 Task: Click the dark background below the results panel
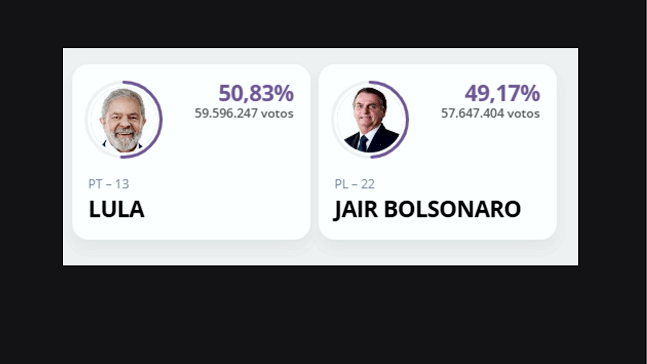[x=322, y=316]
